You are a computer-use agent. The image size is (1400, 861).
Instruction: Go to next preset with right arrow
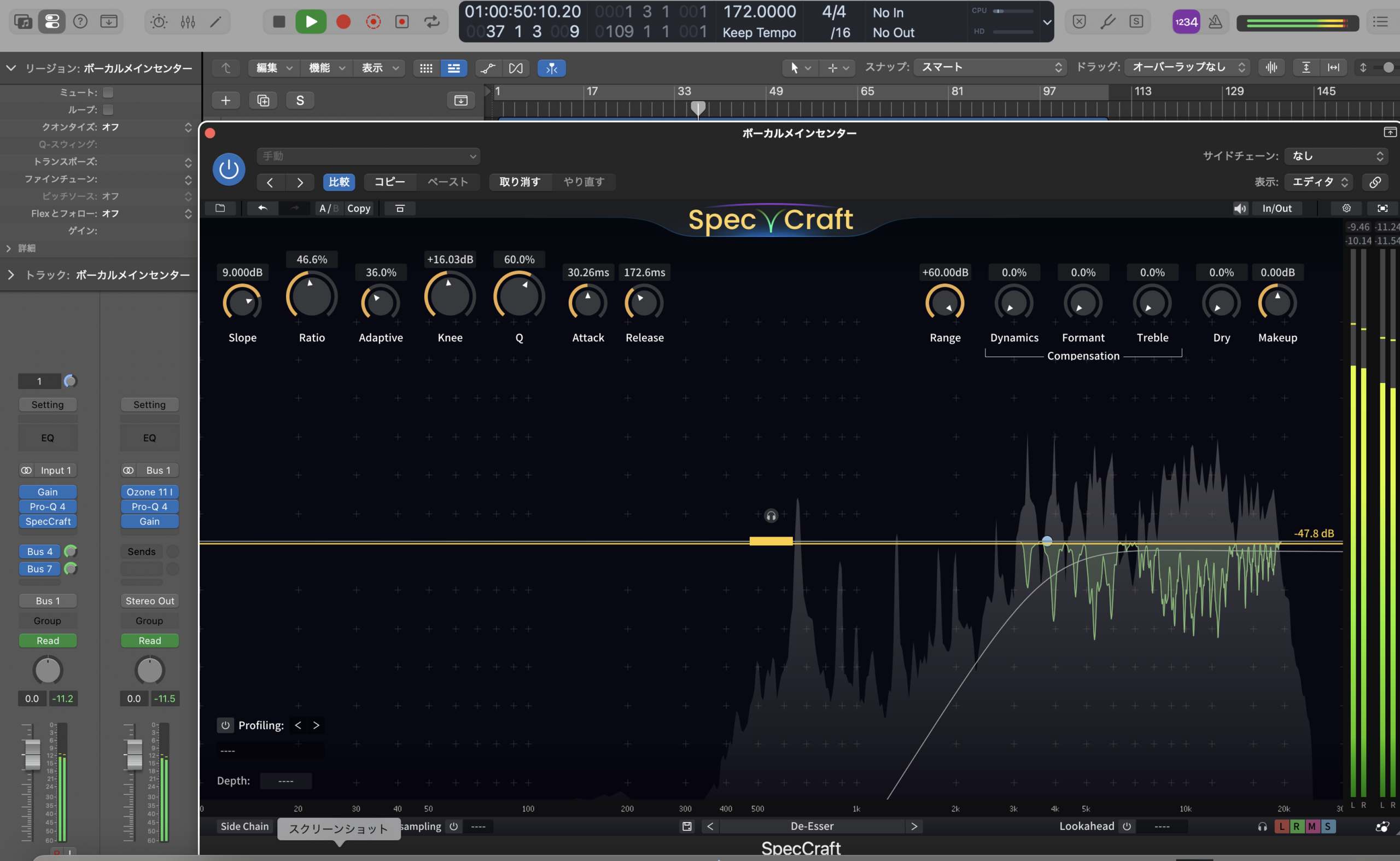coord(300,182)
